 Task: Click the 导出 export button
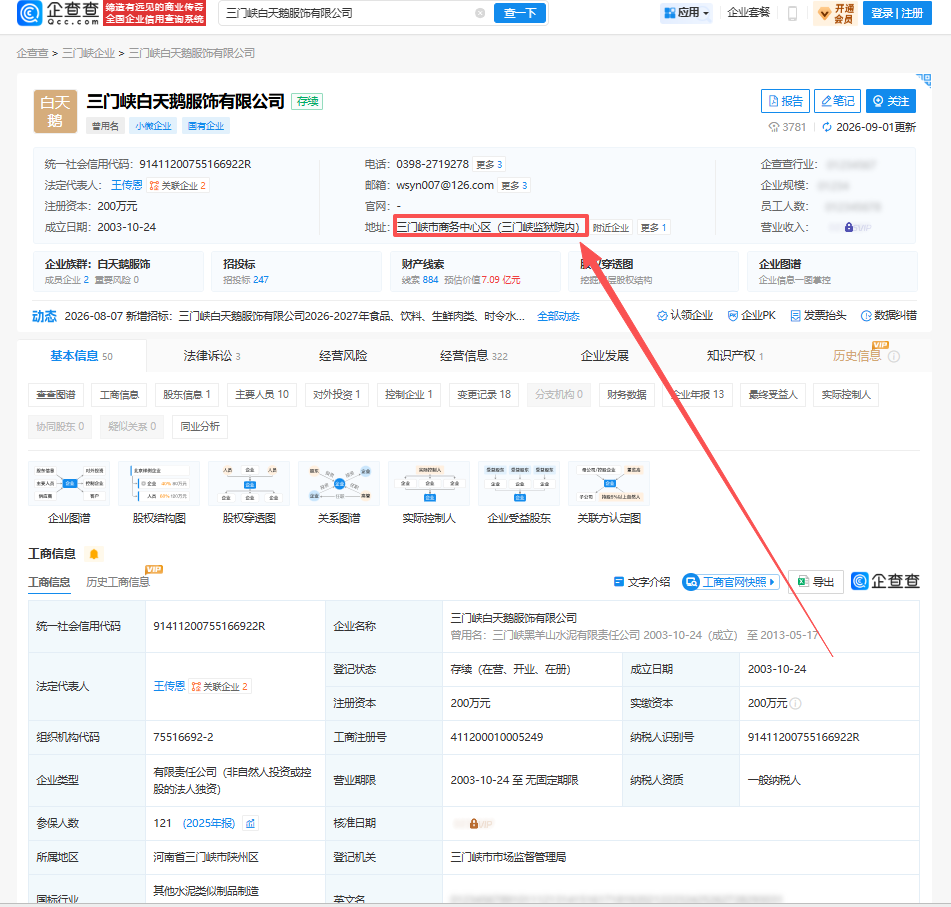(x=816, y=582)
